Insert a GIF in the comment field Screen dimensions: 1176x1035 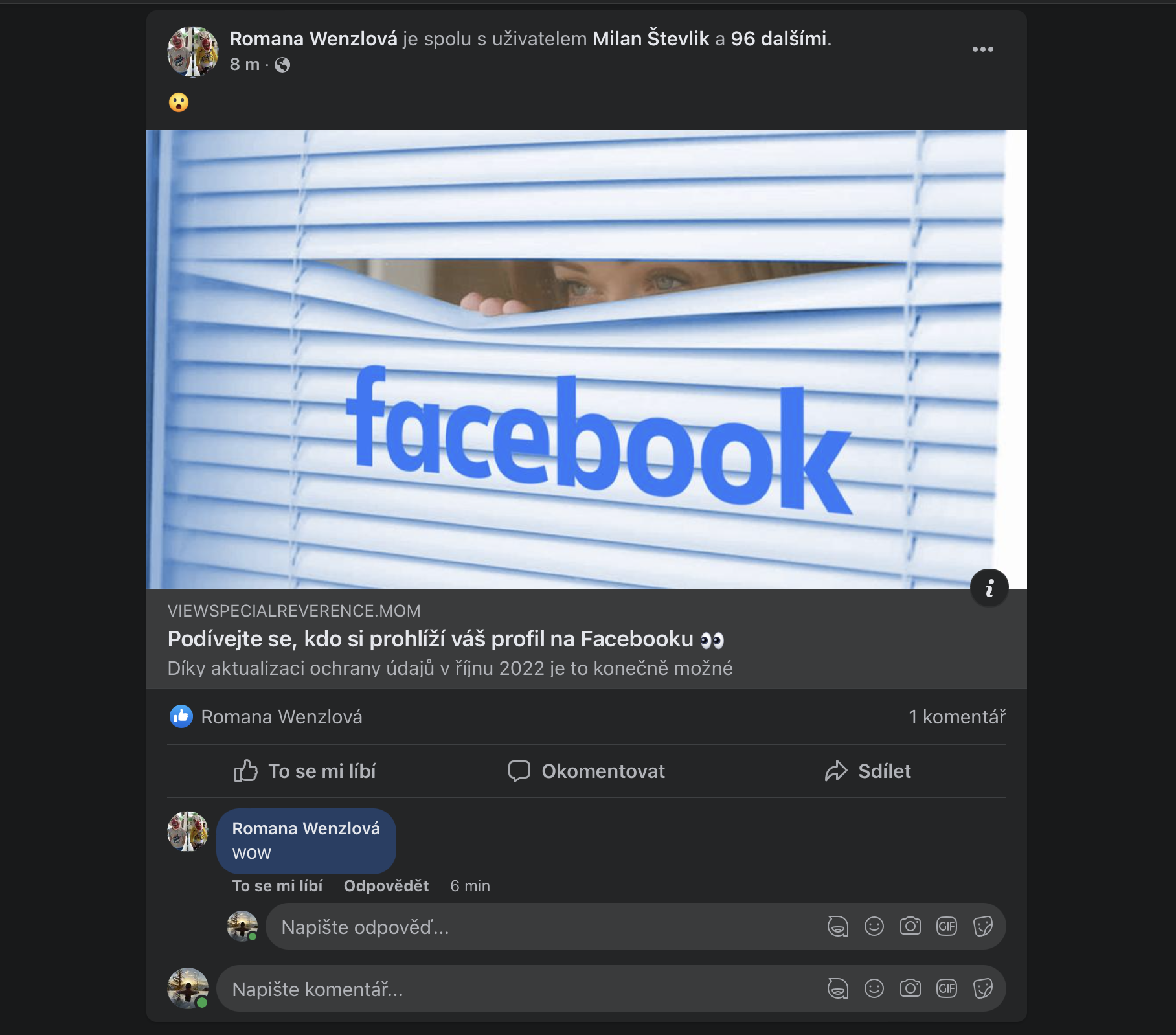[946, 989]
